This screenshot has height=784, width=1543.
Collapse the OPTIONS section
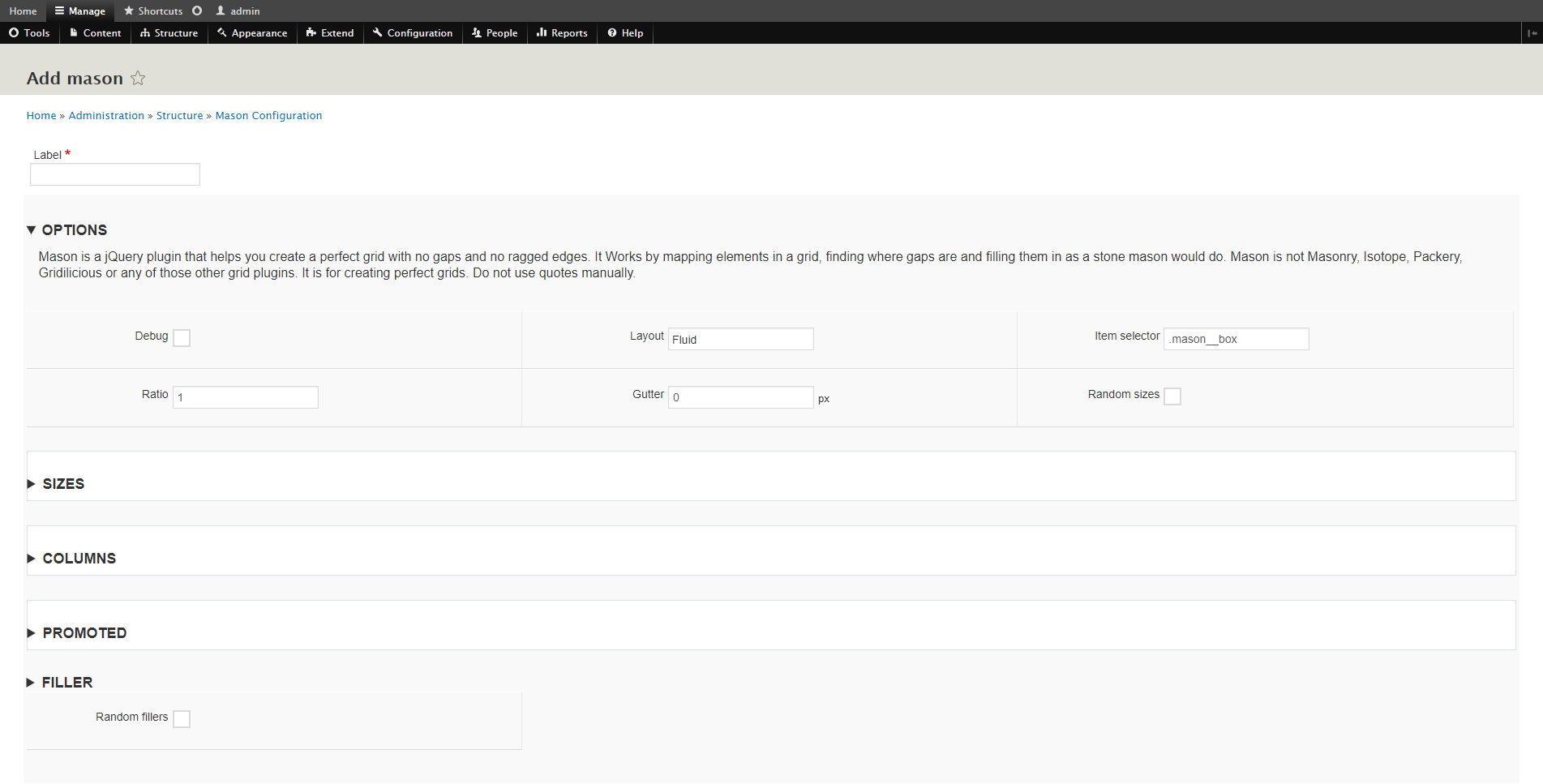click(74, 230)
